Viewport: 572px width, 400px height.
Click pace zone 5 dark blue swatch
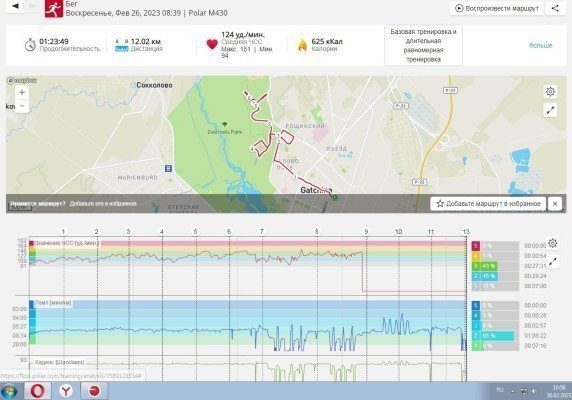pos(475,306)
